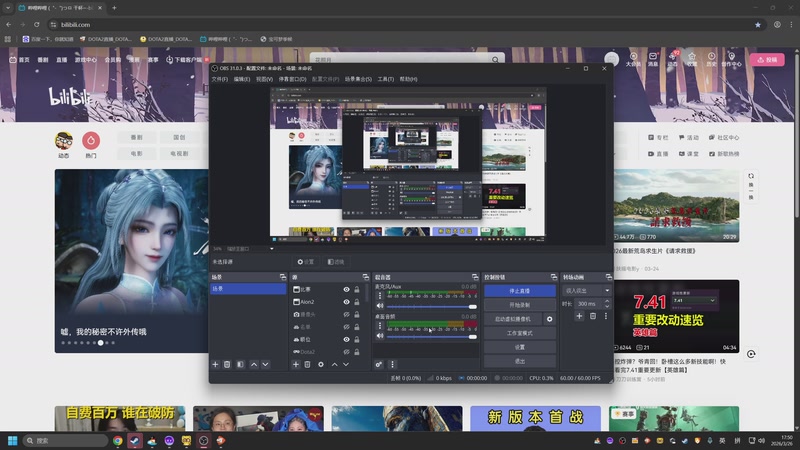Toggle visibility eye of 职位 source
Image resolution: width=800 pixels, height=450 pixels.
click(346, 339)
